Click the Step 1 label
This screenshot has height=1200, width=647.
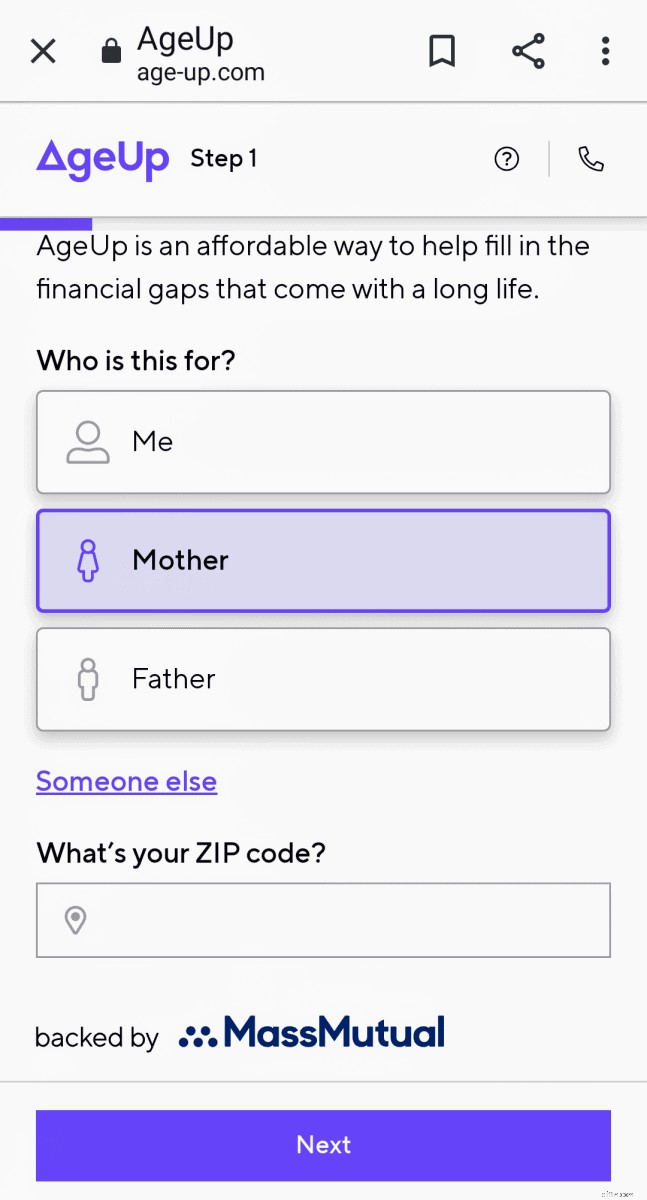tap(223, 159)
